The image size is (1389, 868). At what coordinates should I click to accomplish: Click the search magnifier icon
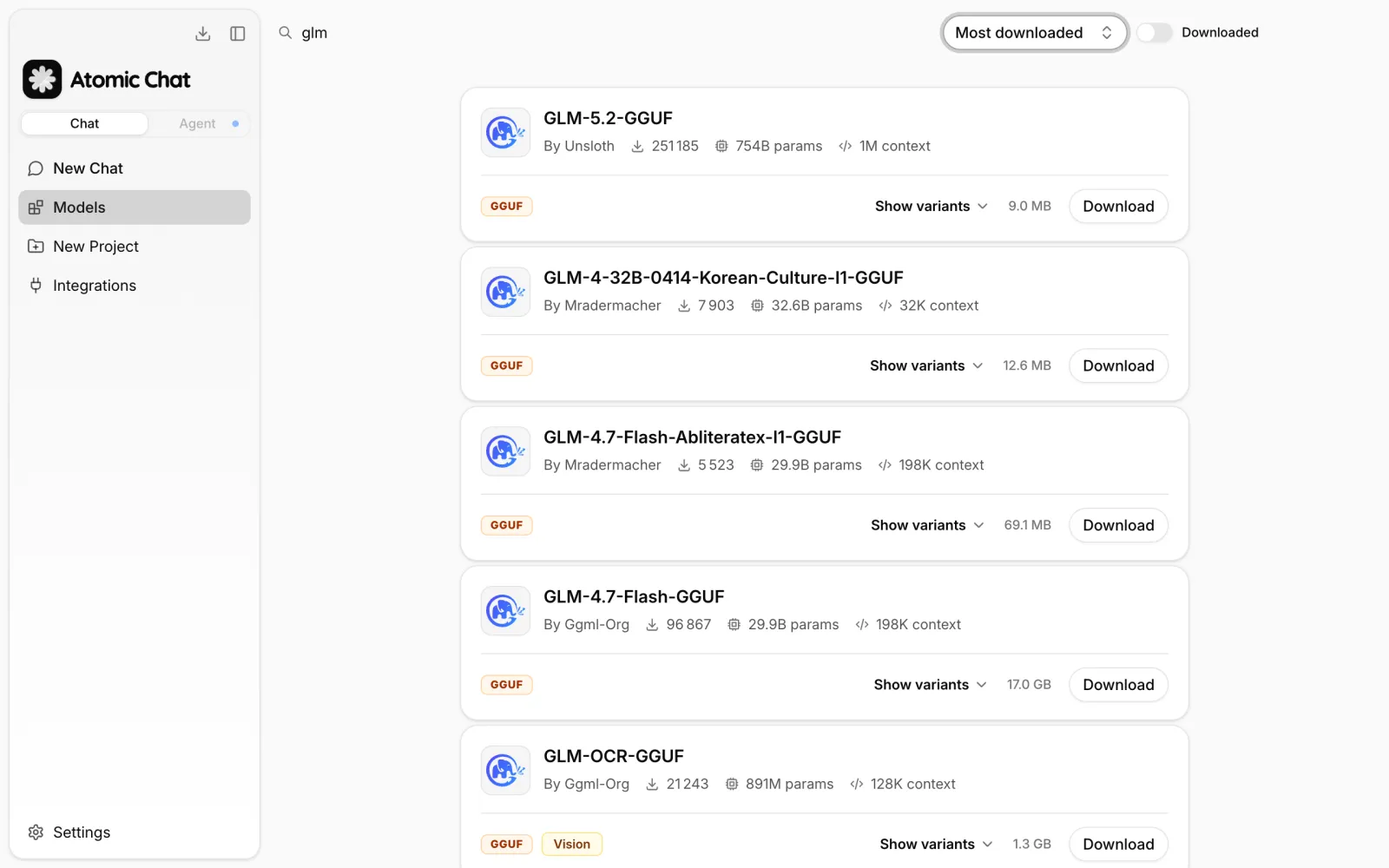click(285, 33)
